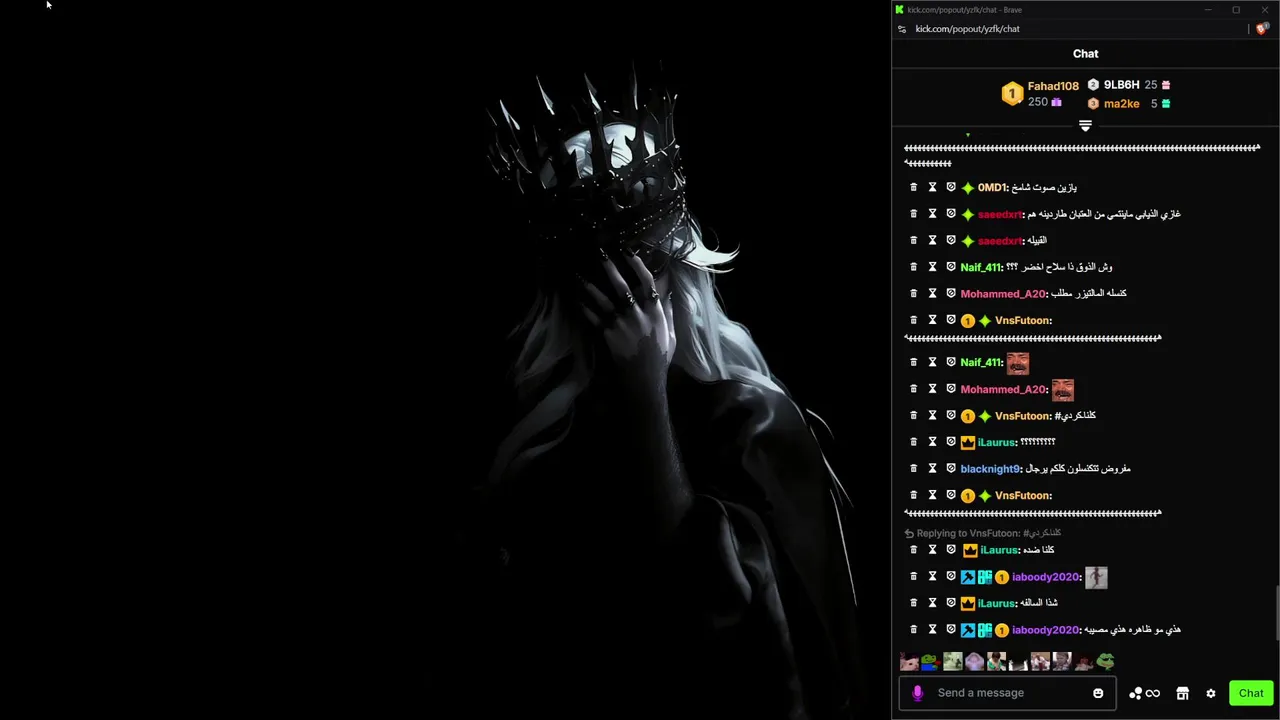Send message with the green Chat button
Viewport: 1280px width, 720px height.
(1251, 693)
